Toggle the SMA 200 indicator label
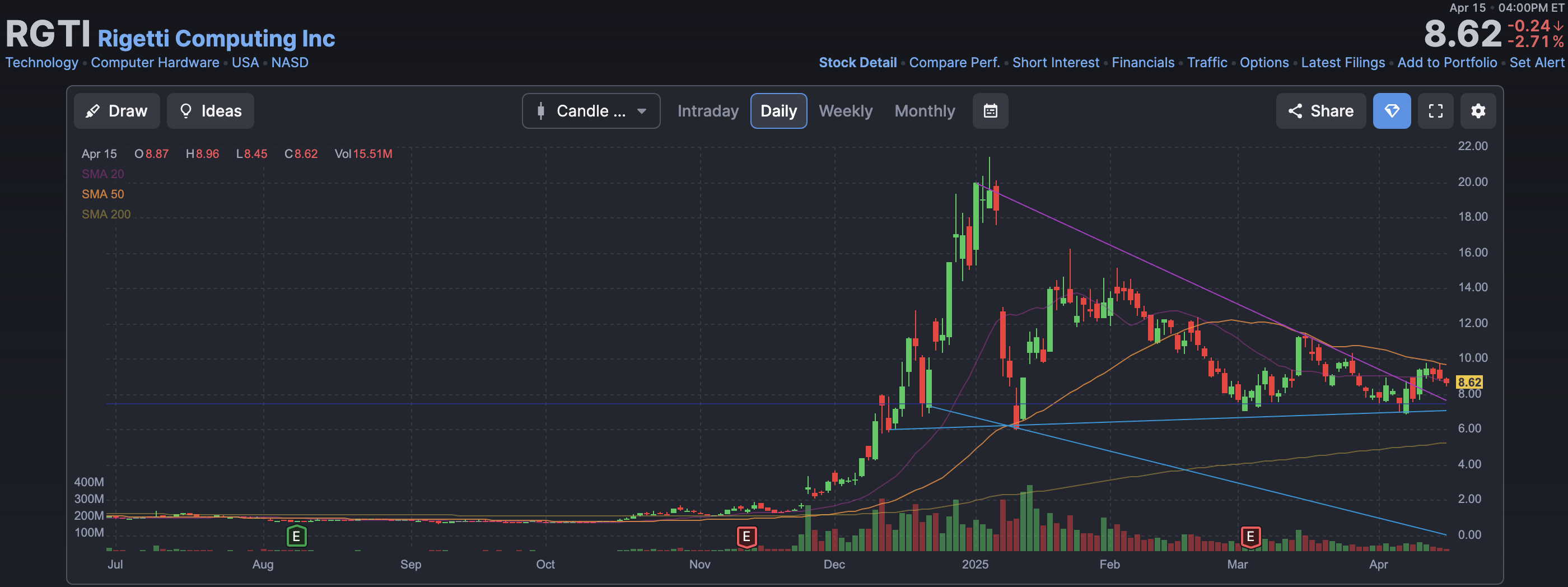 click(106, 215)
